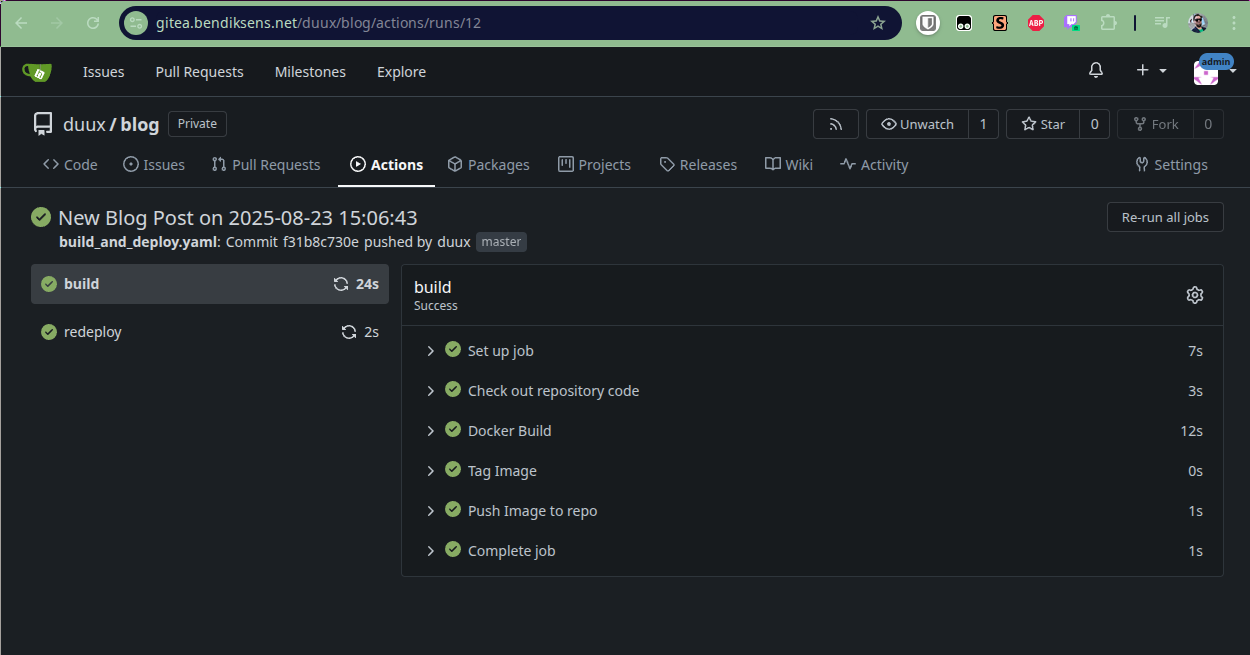Open Milestones in the top navigation
The image size is (1250, 655).
(x=310, y=72)
